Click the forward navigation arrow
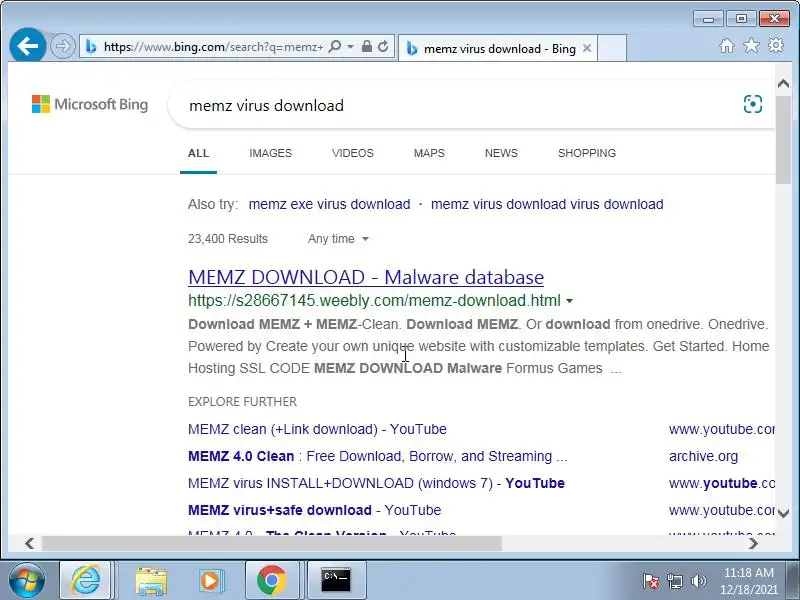The width and height of the screenshot is (800, 600). 63,46
